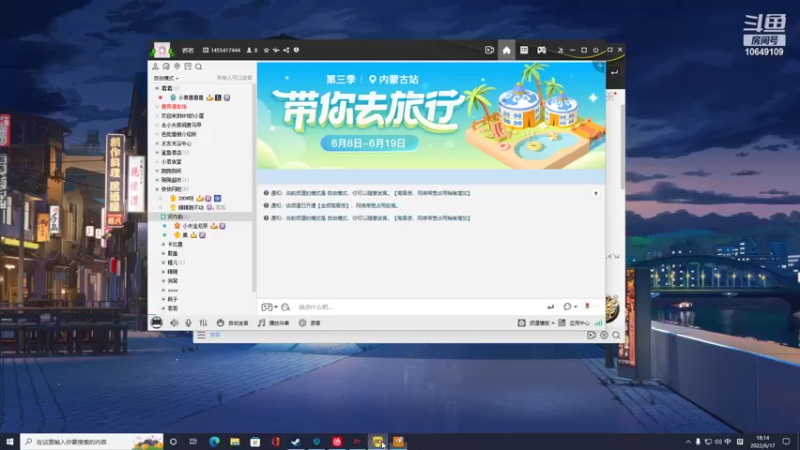This screenshot has width=800, height=450.
Task: Click the airplane icon in the title bar
Action: coord(276,50)
